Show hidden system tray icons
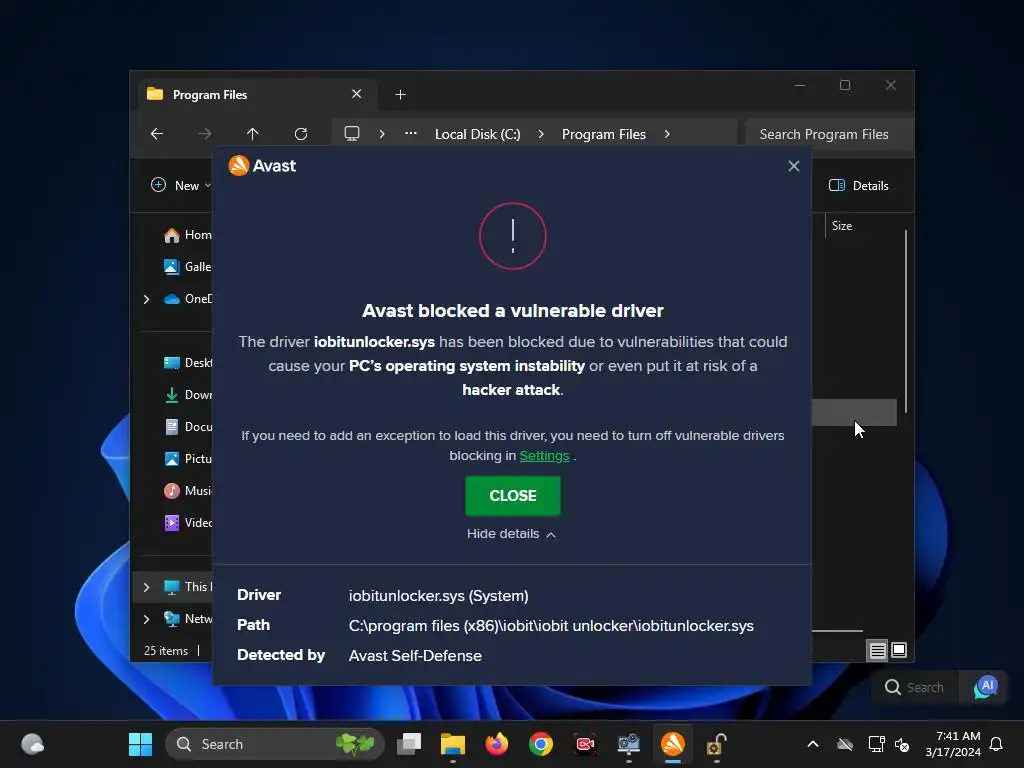The width and height of the screenshot is (1024, 768). pyautogui.click(x=813, y=744)
